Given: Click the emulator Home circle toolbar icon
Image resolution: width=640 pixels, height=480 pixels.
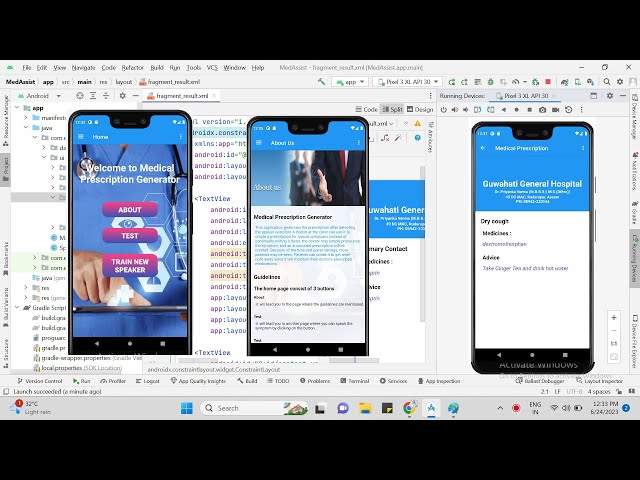Looking at the screenshot, I should pos(517,110).
